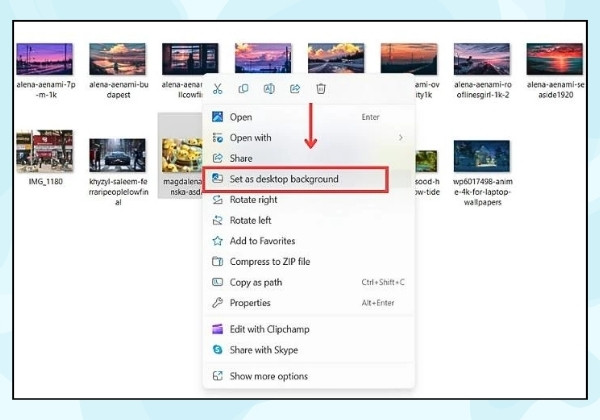The width and height of the screenshot is (600, 420).
Task: Click the Copy as path icon
Action: [217, 282]
